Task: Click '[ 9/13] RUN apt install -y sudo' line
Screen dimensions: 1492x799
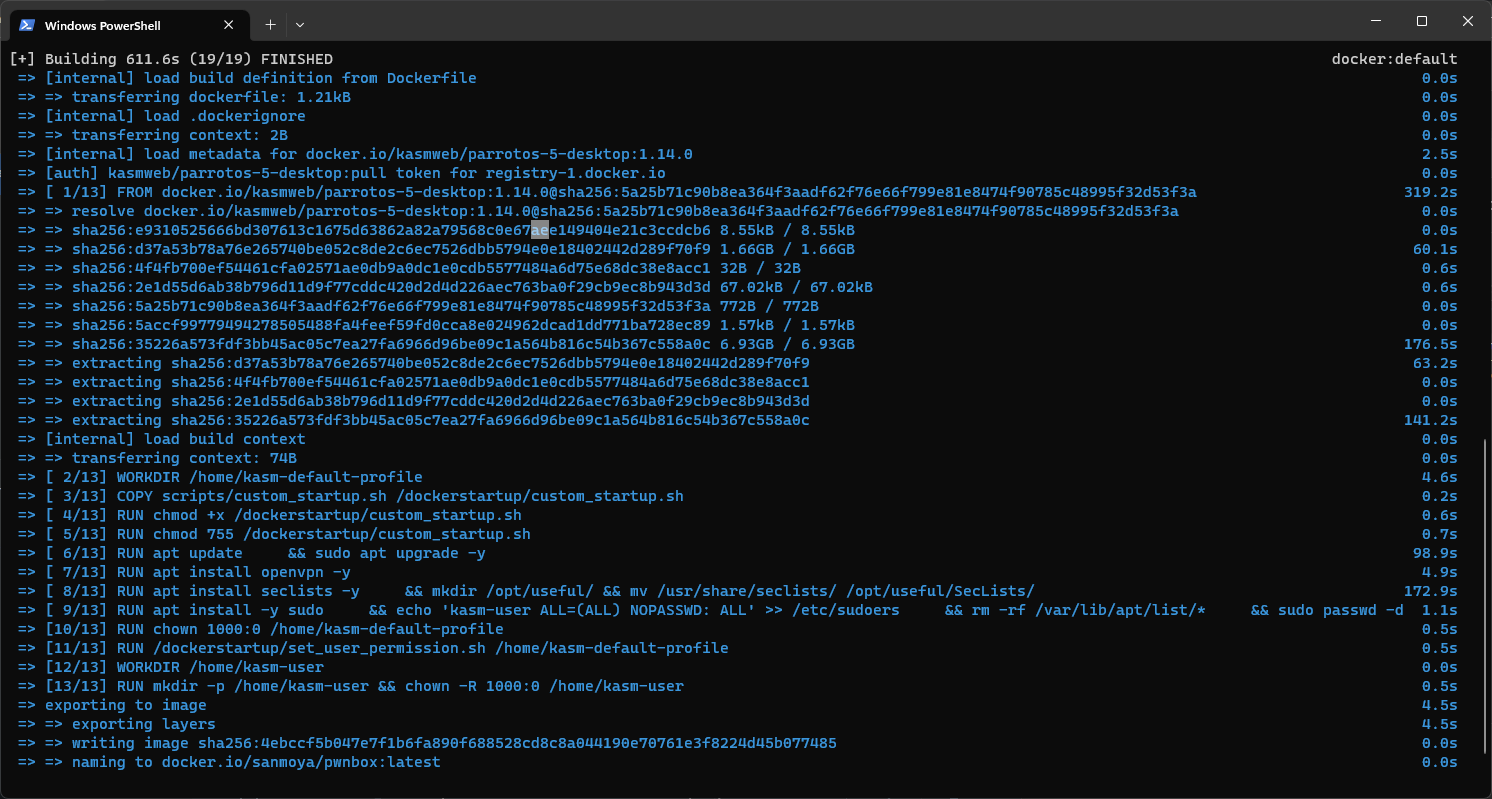Action: [x=711, y=610]
